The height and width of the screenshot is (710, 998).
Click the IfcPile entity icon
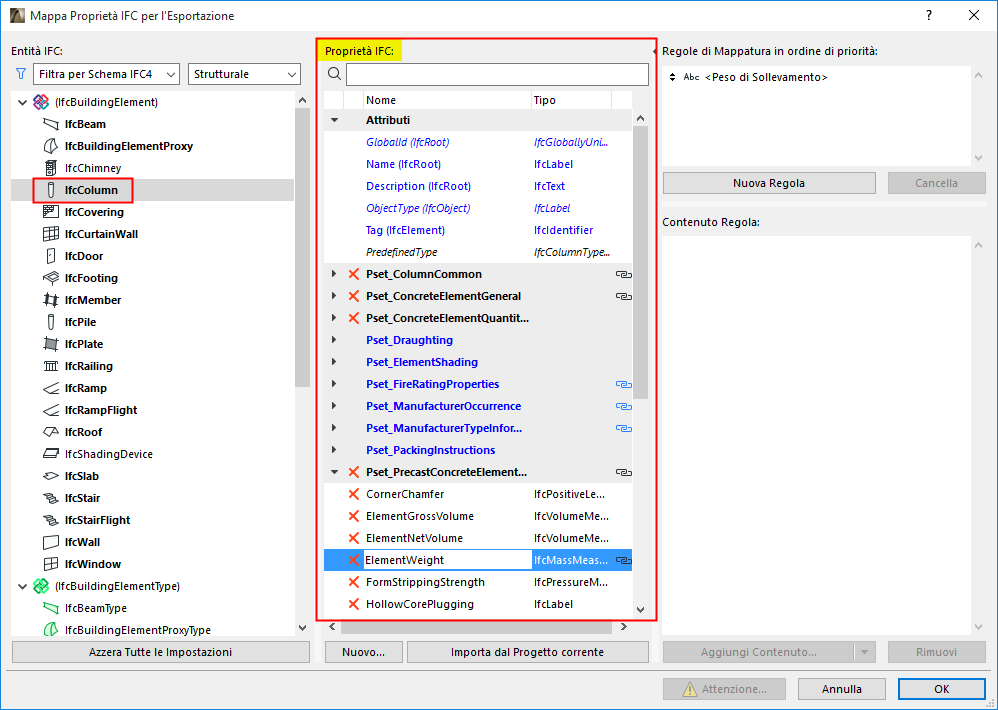click(x=51, y=322)
